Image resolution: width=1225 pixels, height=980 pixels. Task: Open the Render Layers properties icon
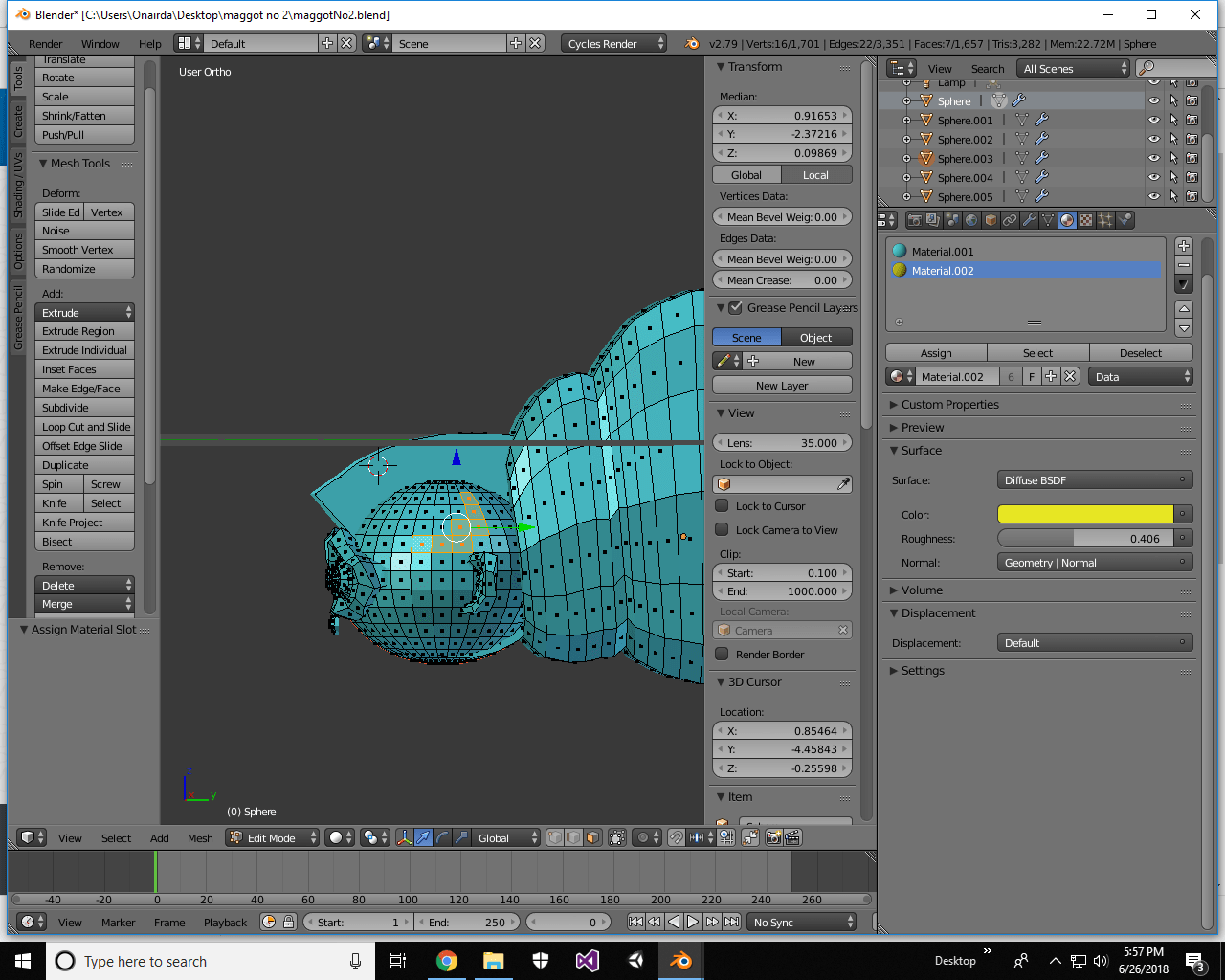coord(933,220)
